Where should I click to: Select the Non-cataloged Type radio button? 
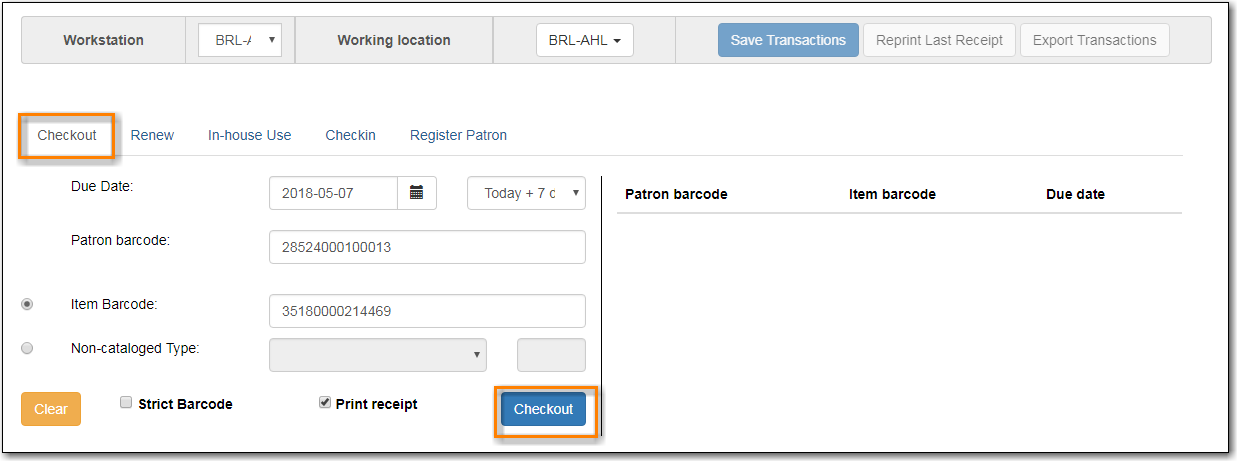[x=27, y=348]
